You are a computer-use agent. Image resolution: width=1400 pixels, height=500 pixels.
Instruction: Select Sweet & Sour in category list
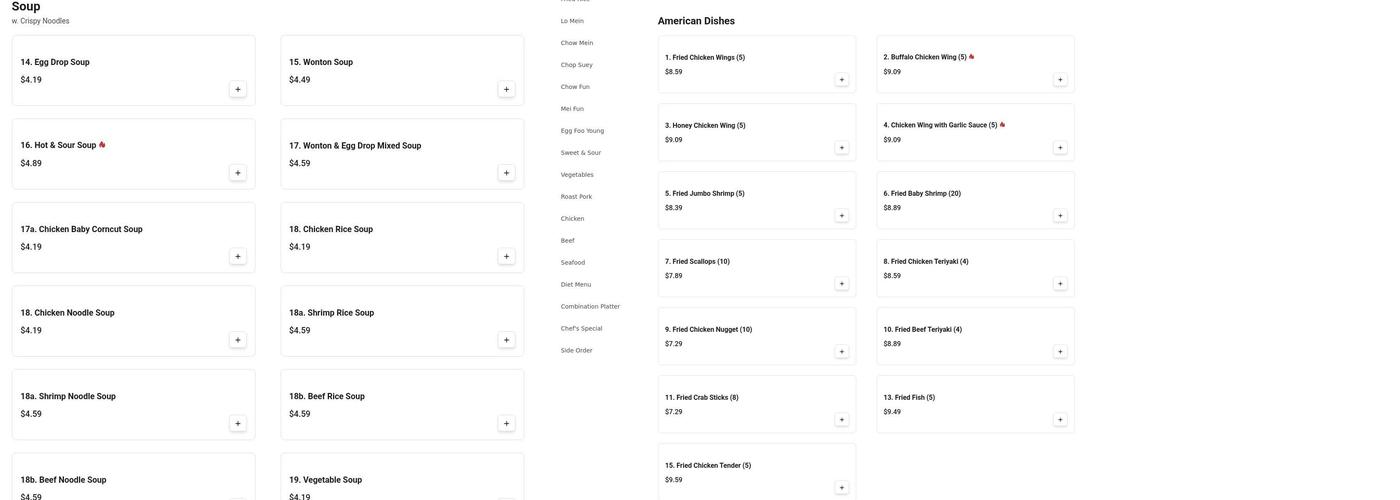pos(580,153)
